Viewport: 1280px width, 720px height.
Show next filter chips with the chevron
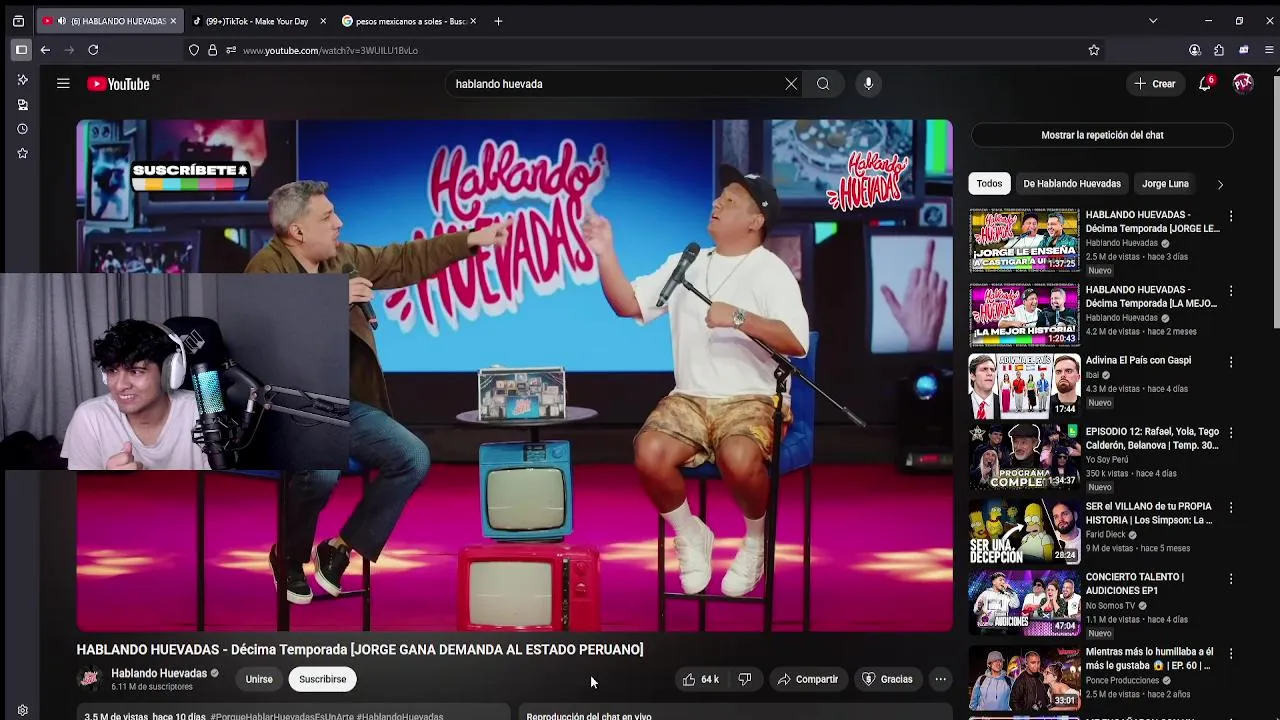(1220, 184)
